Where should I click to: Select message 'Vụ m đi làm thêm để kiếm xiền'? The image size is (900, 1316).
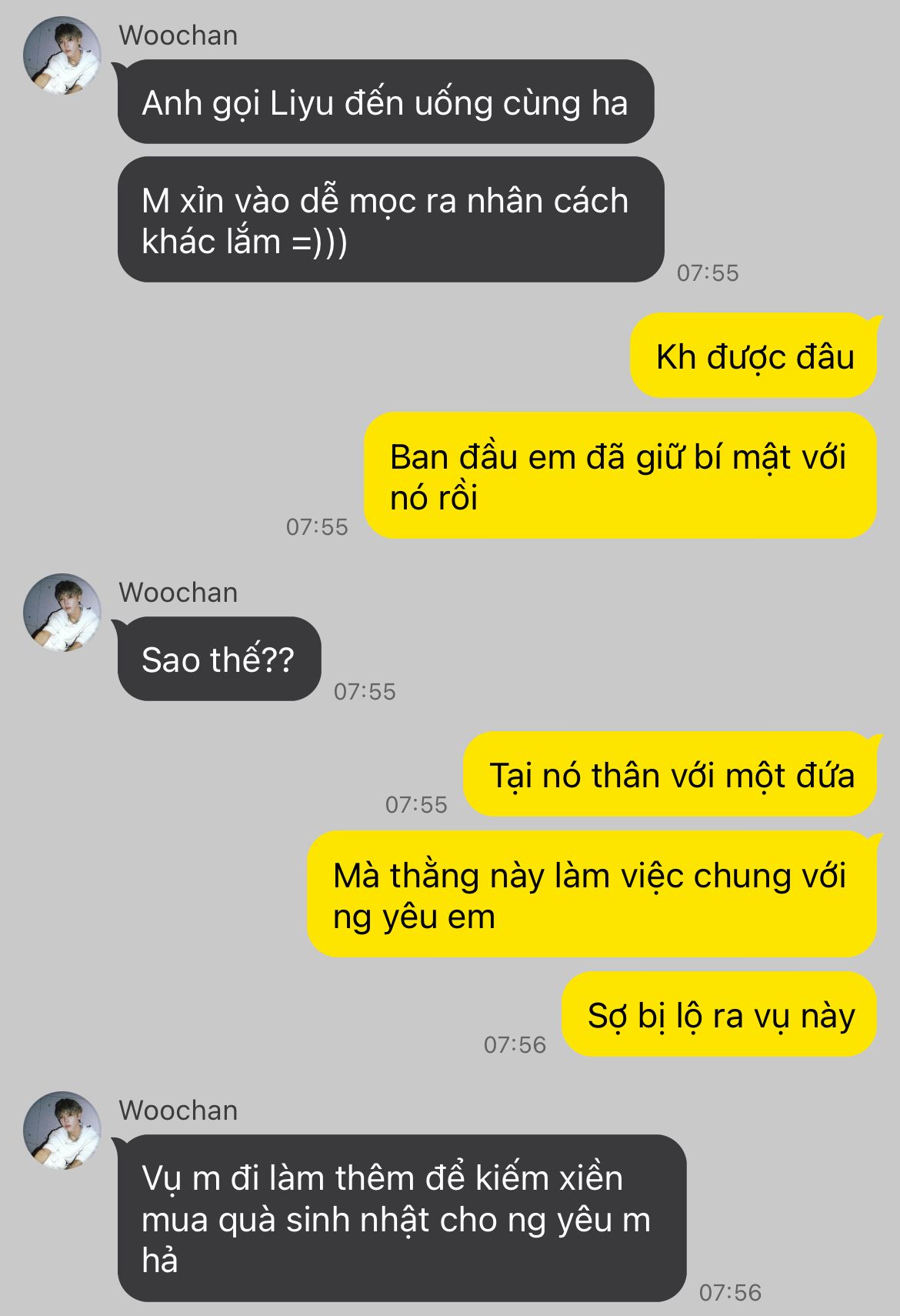(401, 1218)
